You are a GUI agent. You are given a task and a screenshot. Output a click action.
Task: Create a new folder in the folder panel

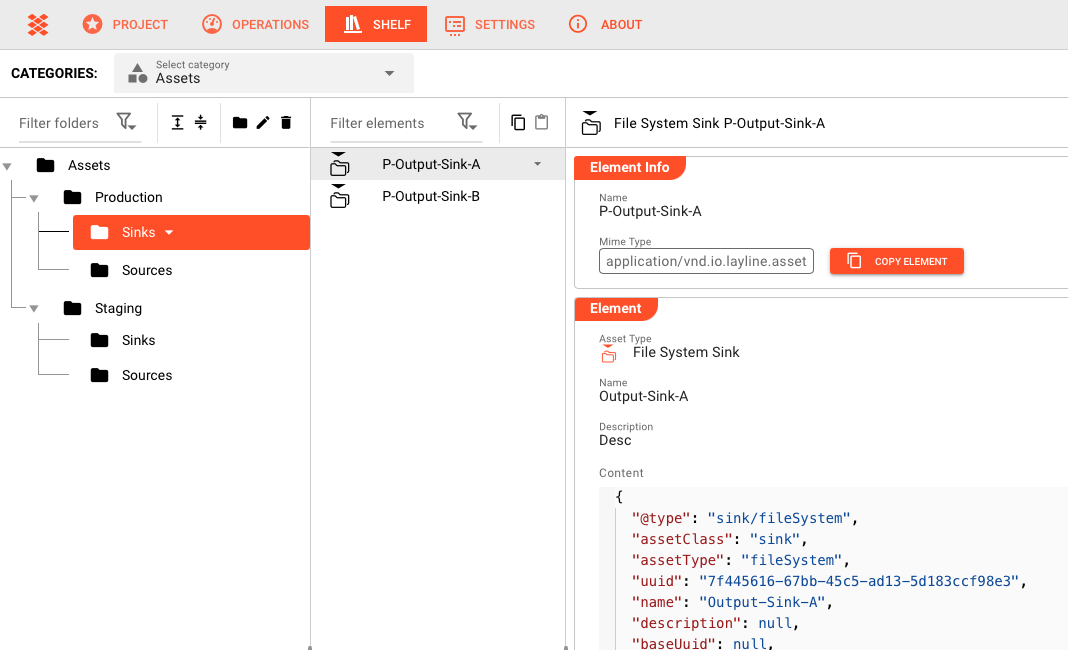240,121
